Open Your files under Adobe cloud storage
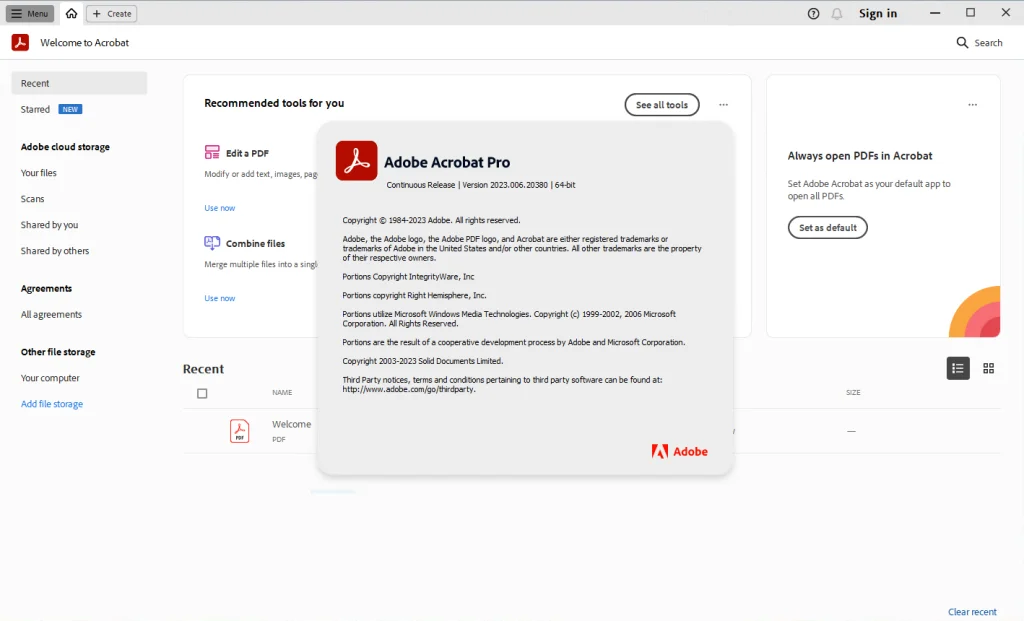The image size is (1024, 621). coord(39,172)
